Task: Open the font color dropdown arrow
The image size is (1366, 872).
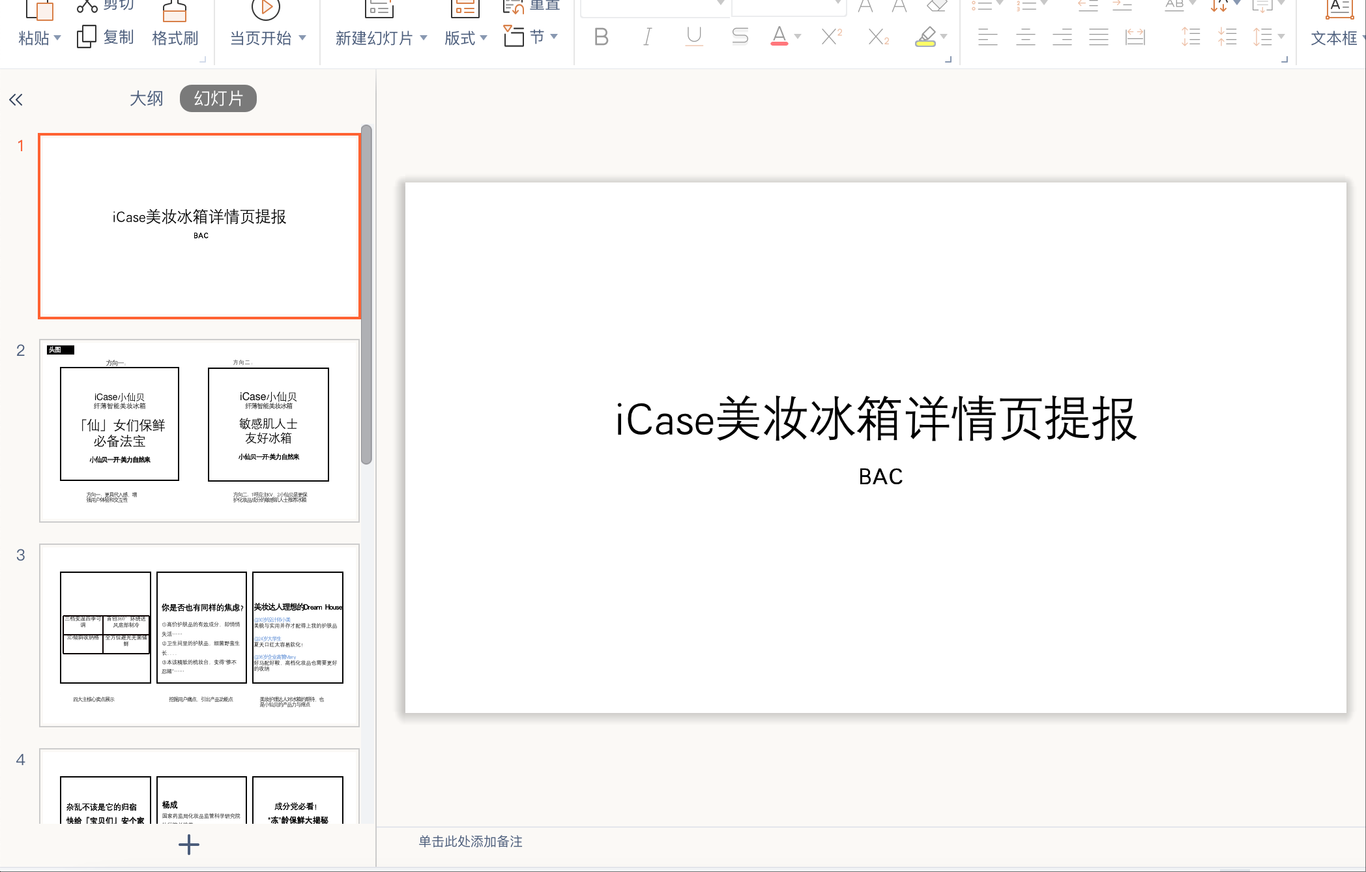Action: click(x=796, y=37)
